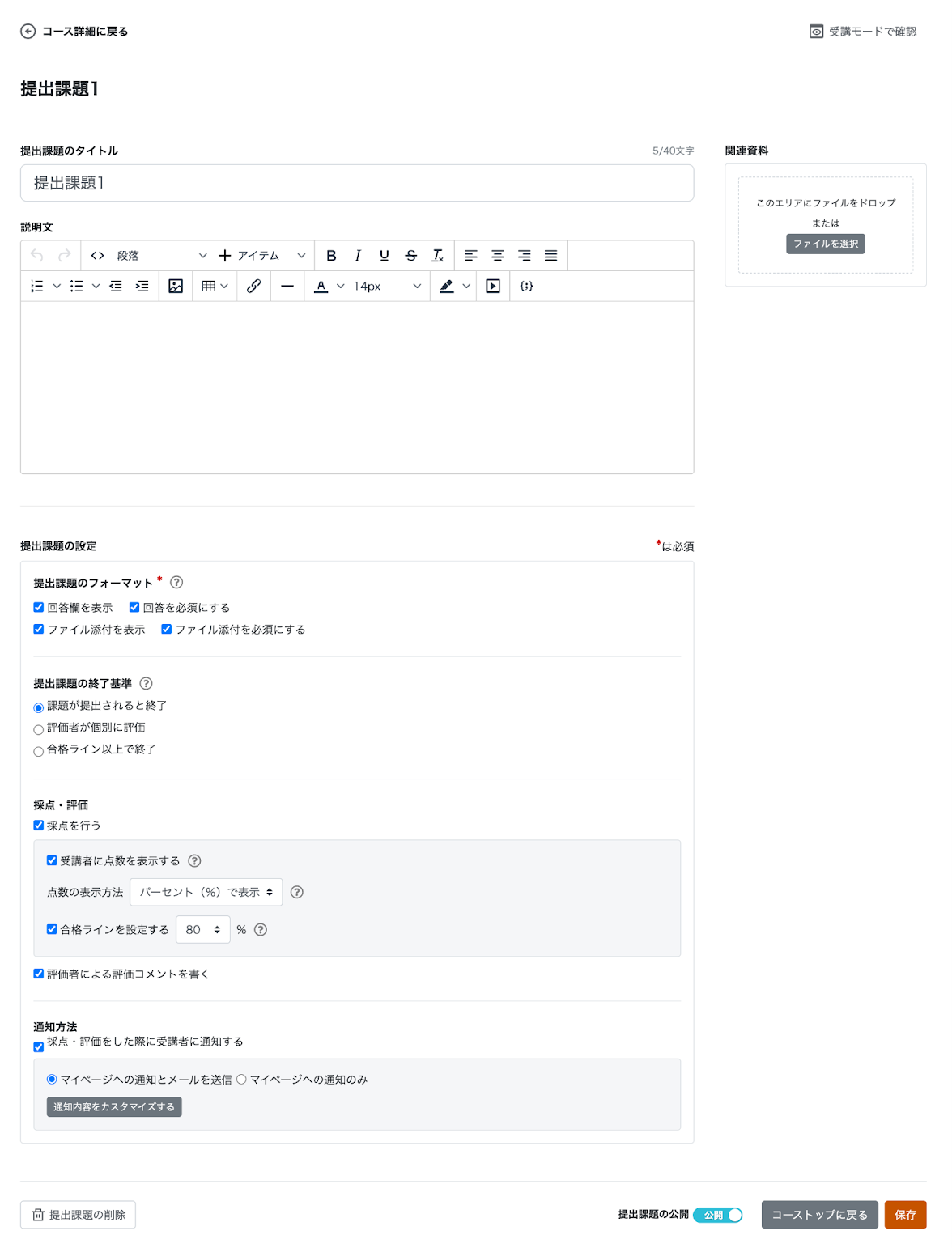Screen dimensions: 952x1248
Task: Click 通知内容をカスタマイズする button
Action: point(114,1107)
